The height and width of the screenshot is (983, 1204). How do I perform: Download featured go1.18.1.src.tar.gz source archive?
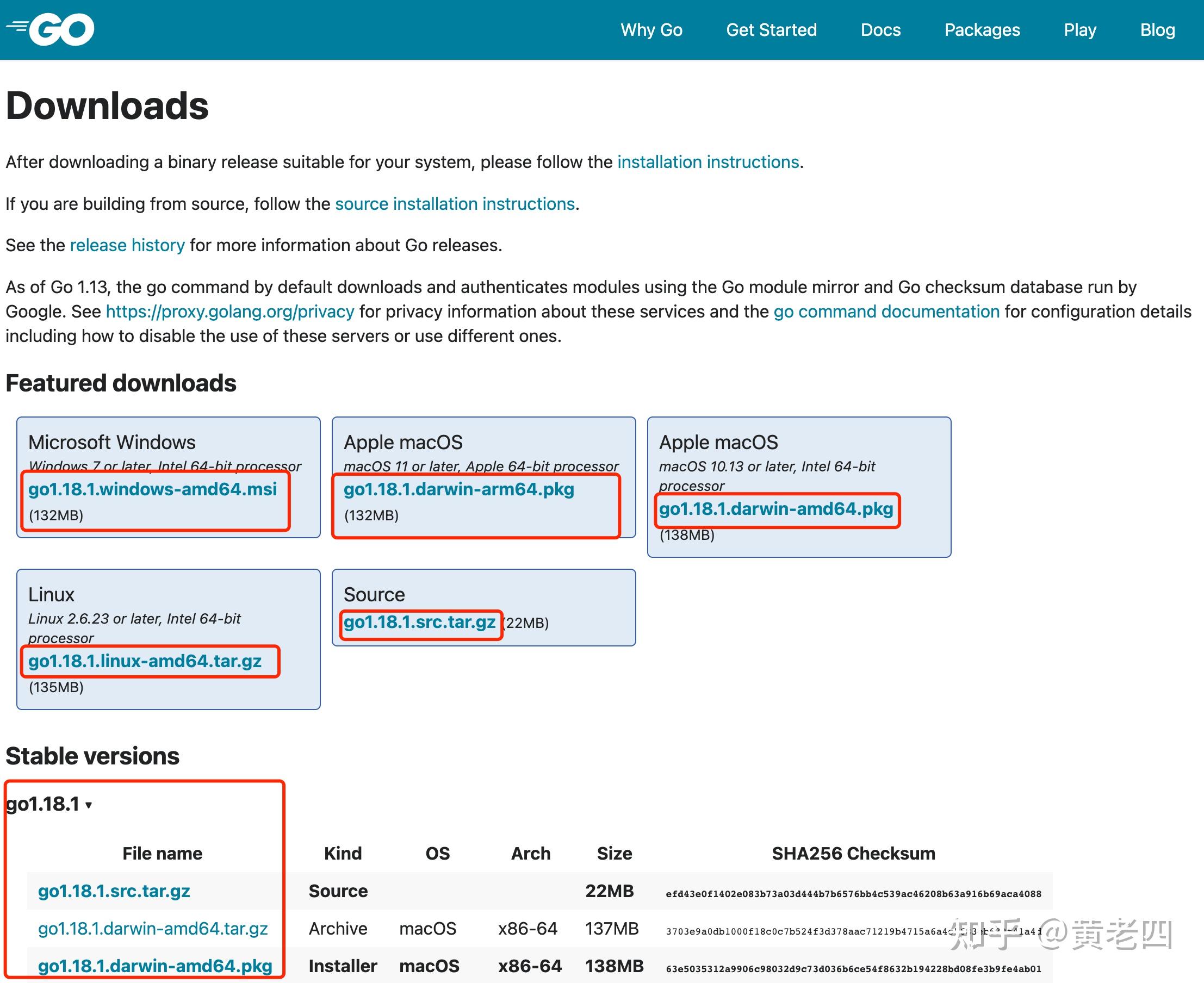[x=420, y=623]
